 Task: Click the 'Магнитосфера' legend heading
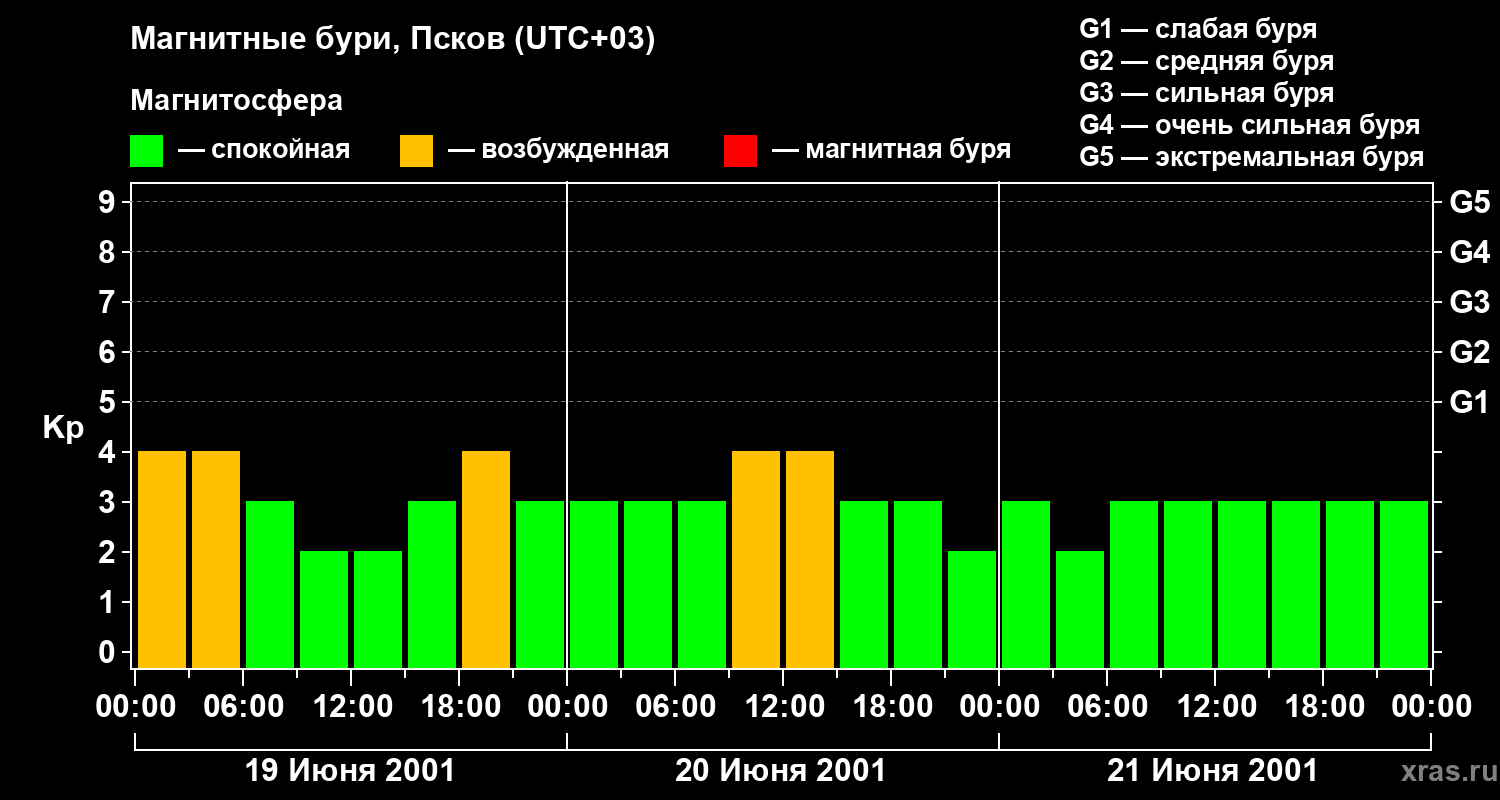(x=237, y=101)
